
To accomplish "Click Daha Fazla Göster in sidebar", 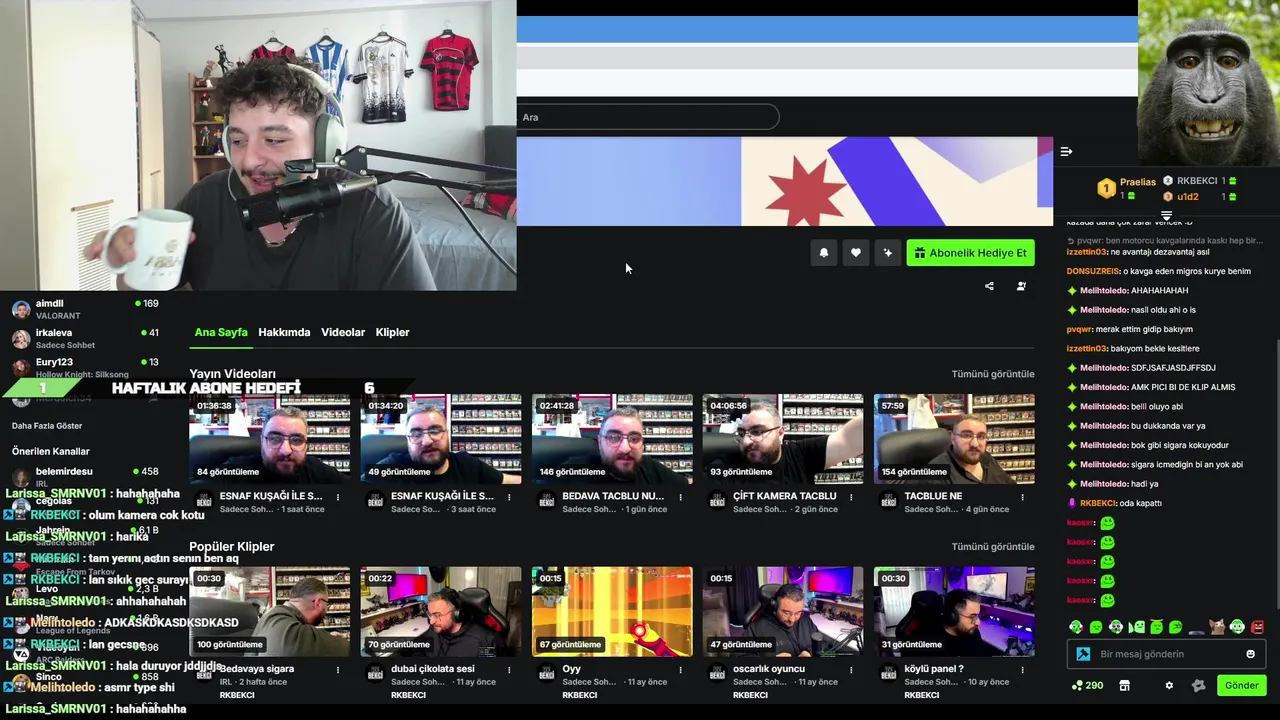I will [x=47, y=426].
